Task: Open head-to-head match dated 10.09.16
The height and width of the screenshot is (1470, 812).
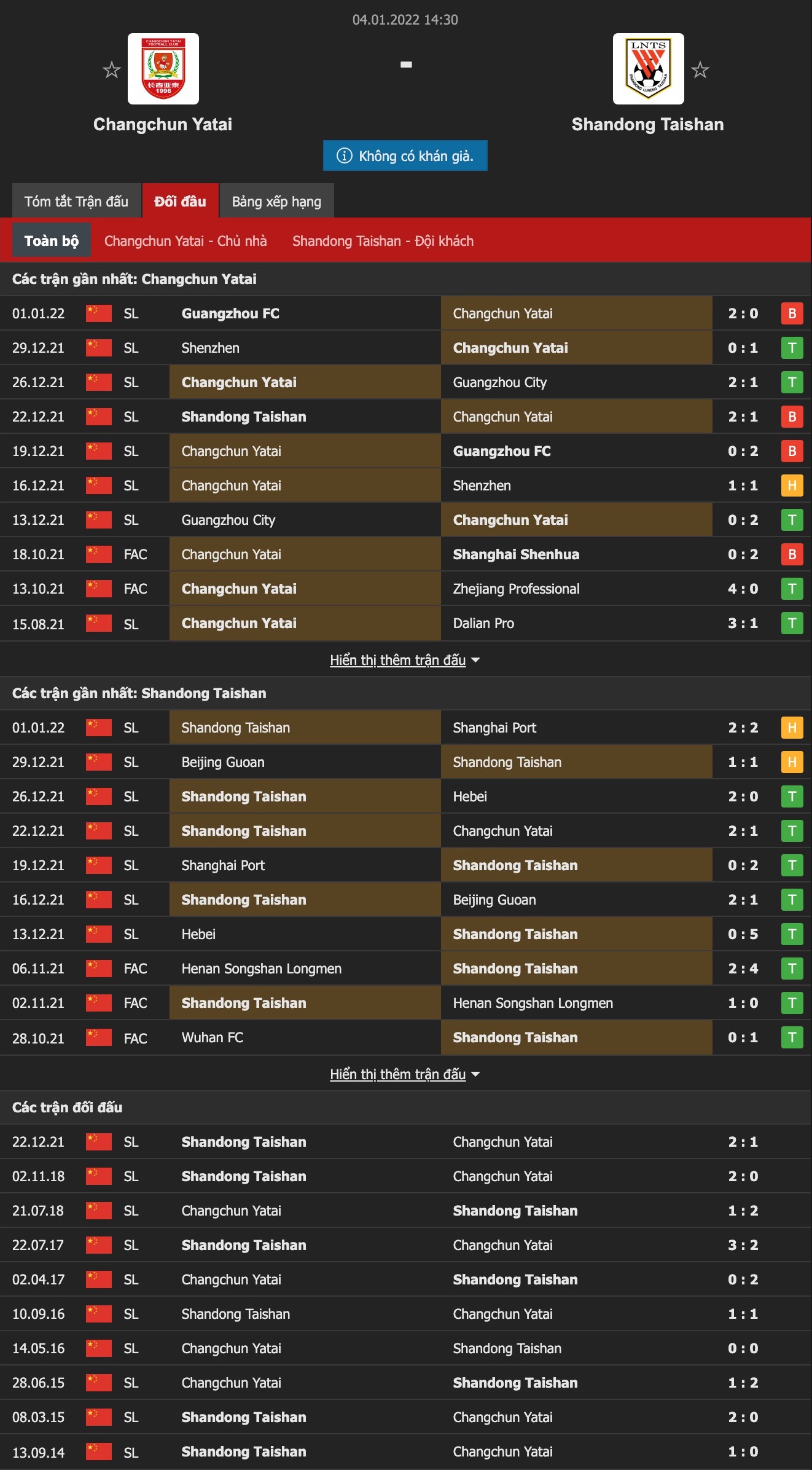Action: tap(405, 1314)
